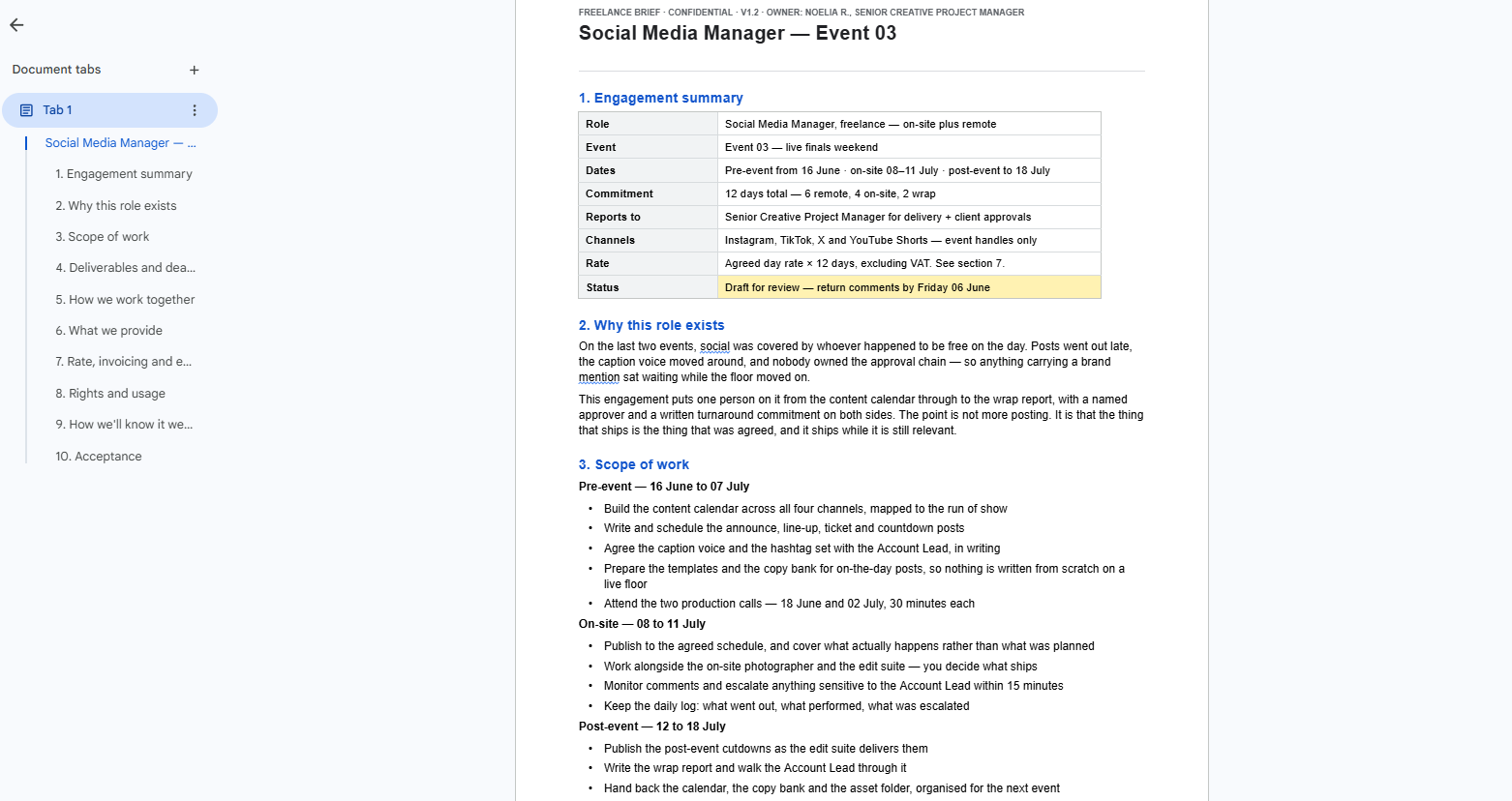Click bullet 'Keep the daily log'
Screen dimensions: 1512x801
pos(787,706)
